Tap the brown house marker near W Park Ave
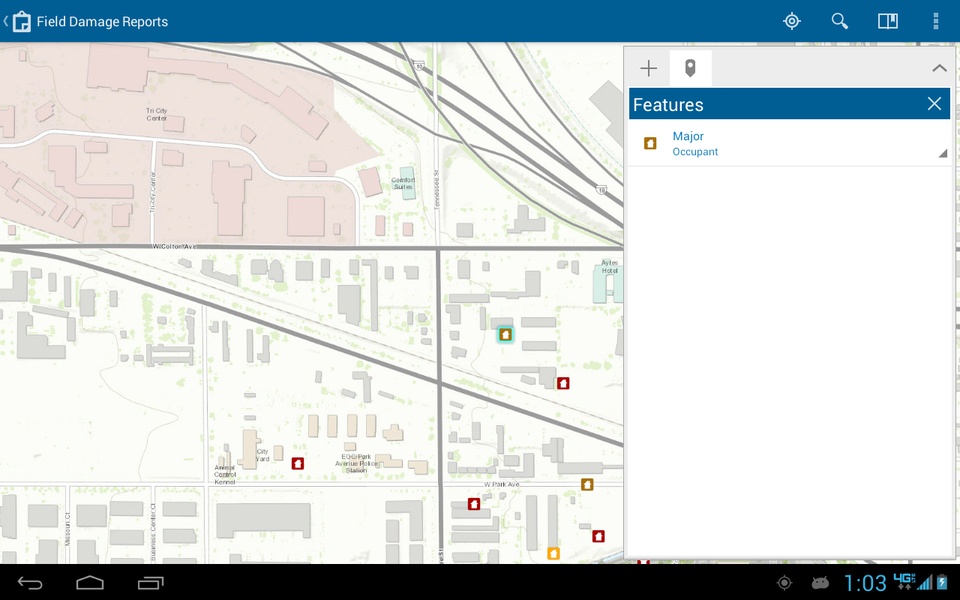This screenshot has height=600, width=960. tap(587, 484)
